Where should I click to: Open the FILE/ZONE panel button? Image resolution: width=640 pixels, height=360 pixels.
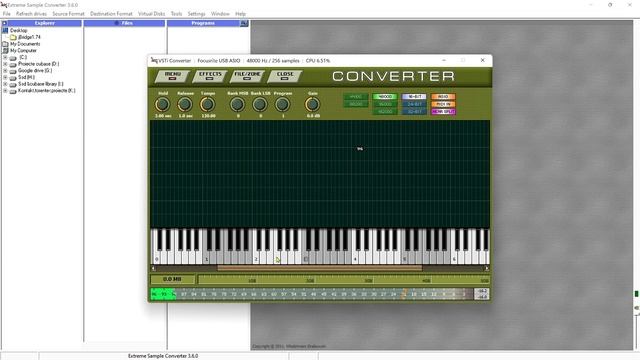(247, 76)
